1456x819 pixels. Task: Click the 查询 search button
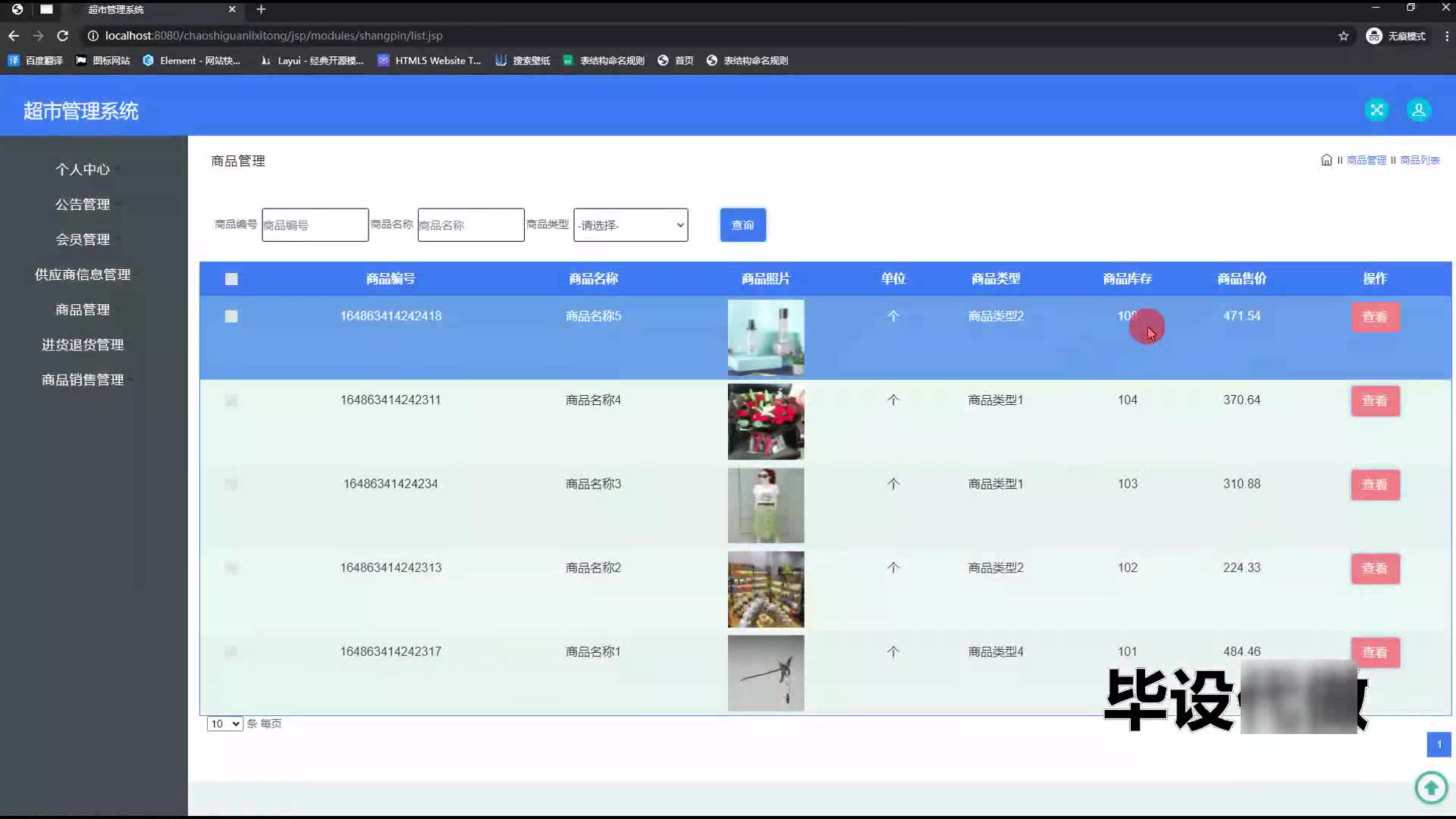[742, 225]
